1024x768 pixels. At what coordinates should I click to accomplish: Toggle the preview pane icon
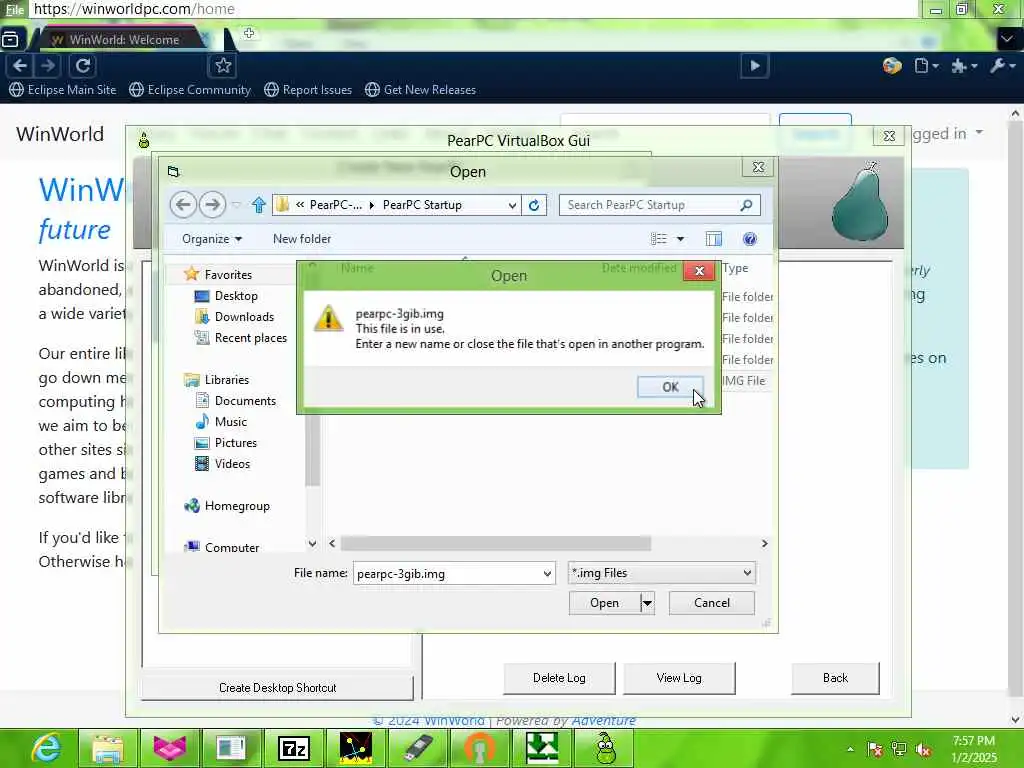click(714, 239)
